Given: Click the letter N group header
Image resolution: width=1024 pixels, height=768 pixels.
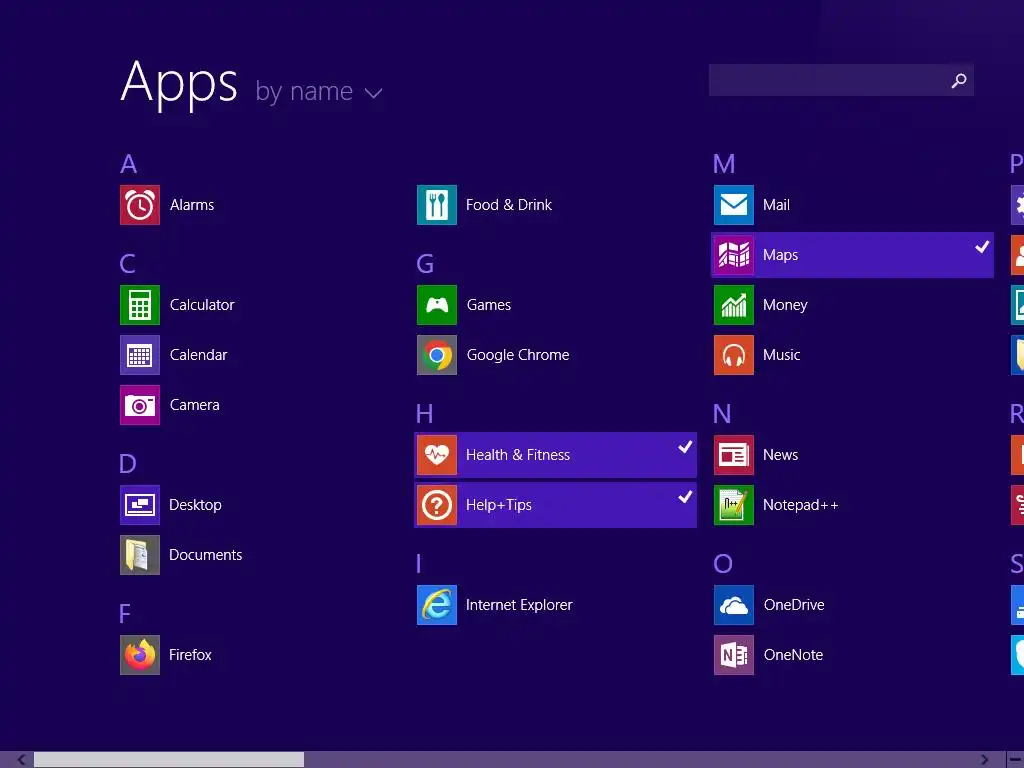Looking at the screenshot, I should [x=722, y=414].
